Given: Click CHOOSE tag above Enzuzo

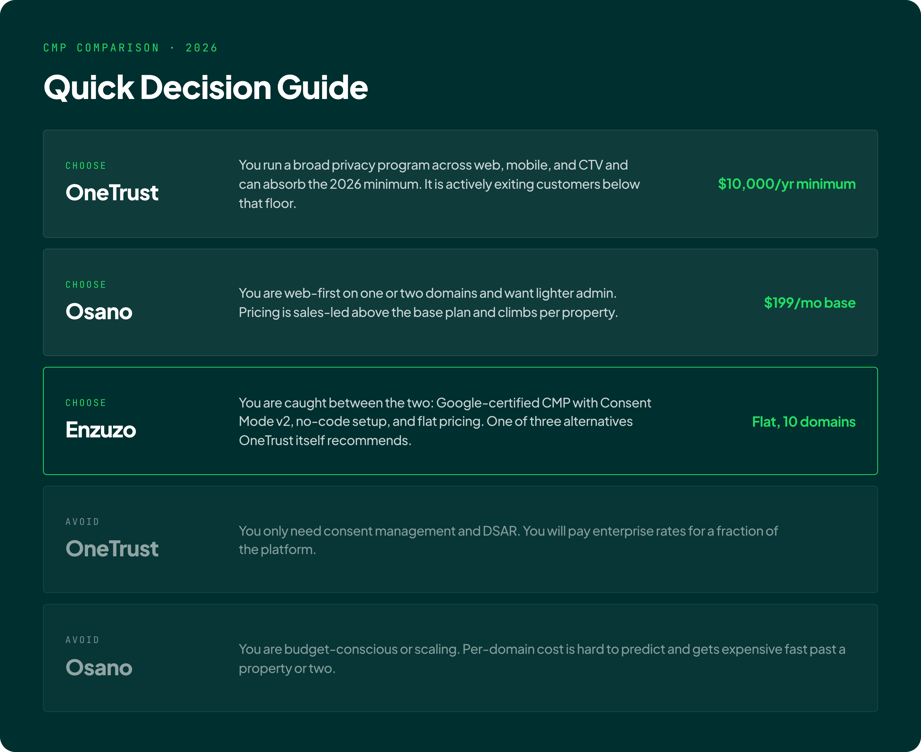Looking at the screenshot, I should coord(86,402).
